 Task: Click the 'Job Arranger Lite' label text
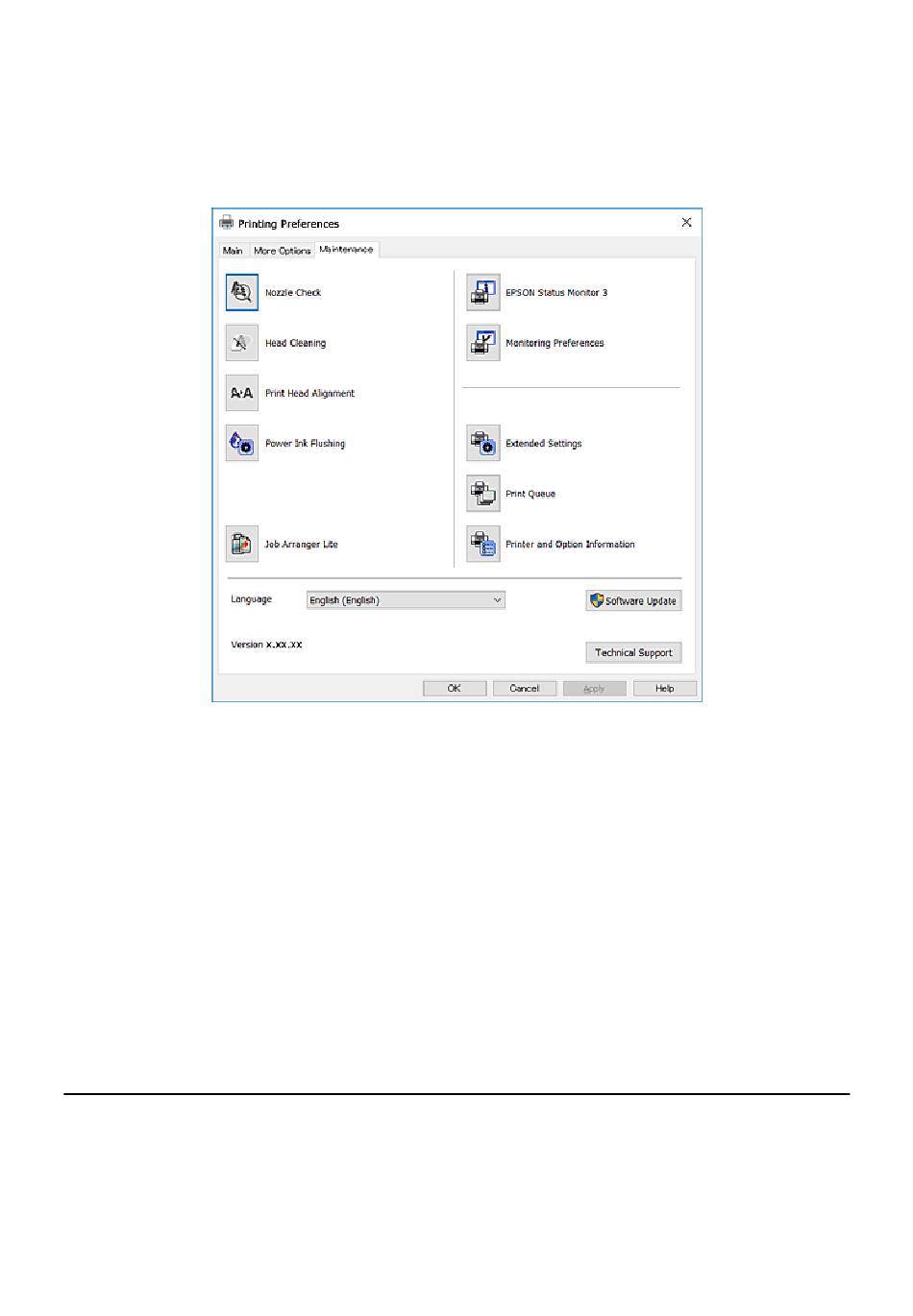click(302, 545)
